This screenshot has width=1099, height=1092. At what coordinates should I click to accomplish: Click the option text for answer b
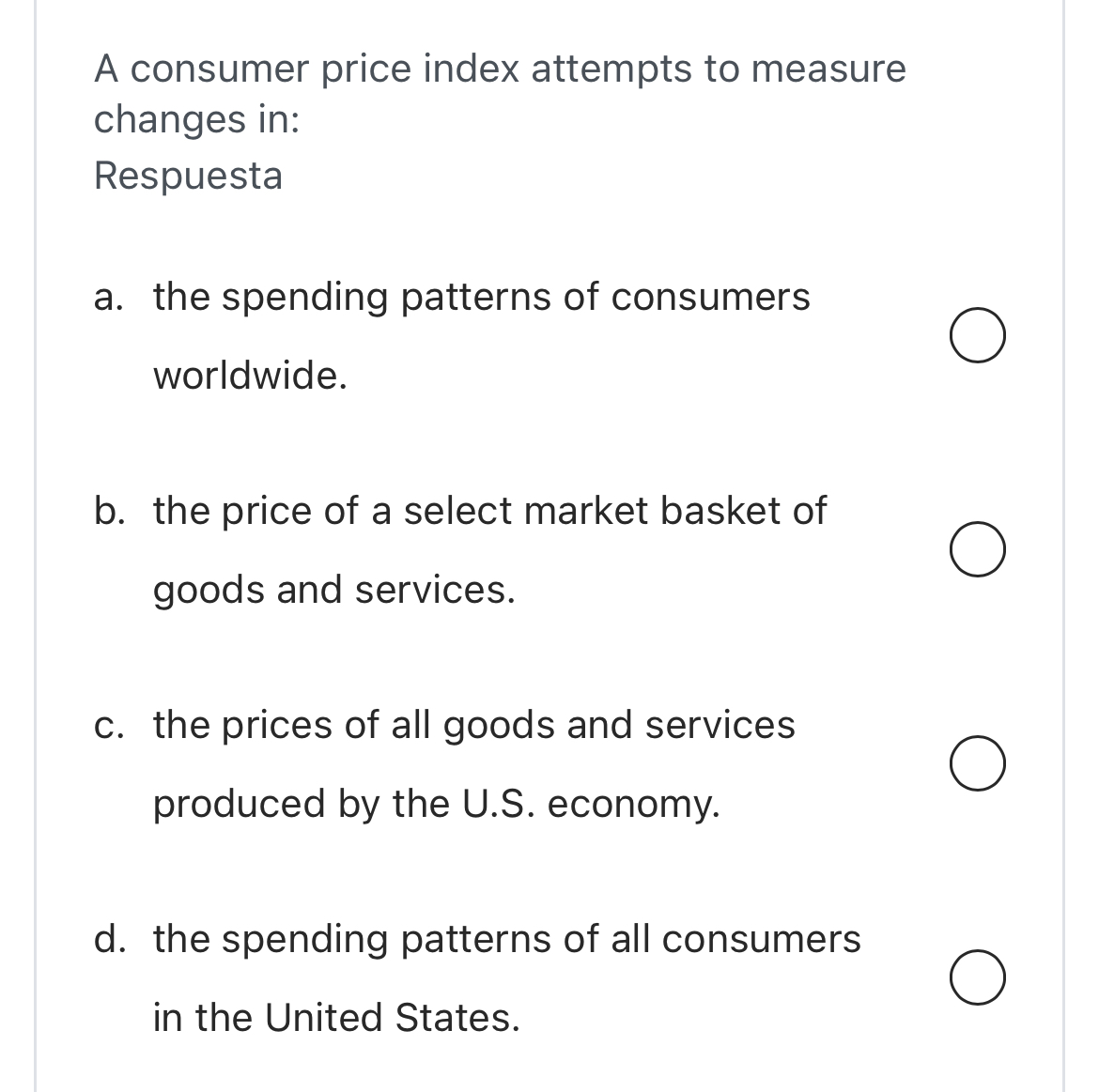488,512
